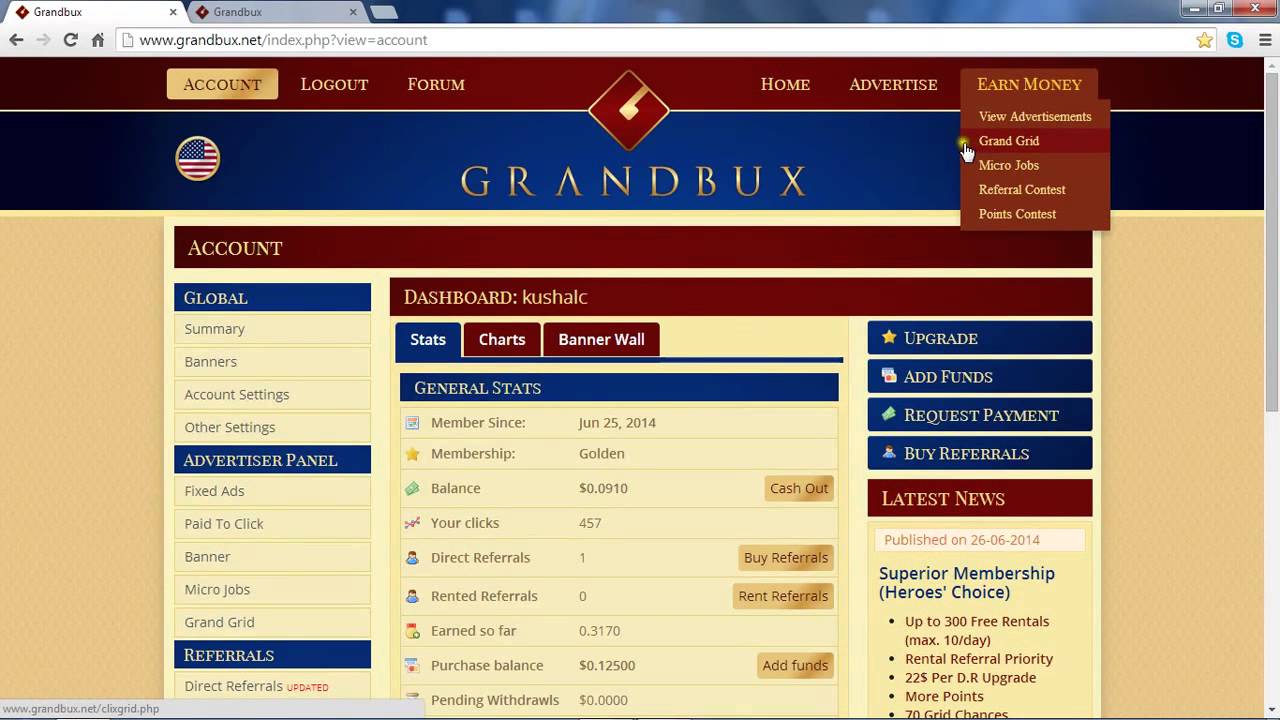This screenshot has height=720, width=1280.
Task: Open the Chrome menu icon
Action: click(1265, 40)
